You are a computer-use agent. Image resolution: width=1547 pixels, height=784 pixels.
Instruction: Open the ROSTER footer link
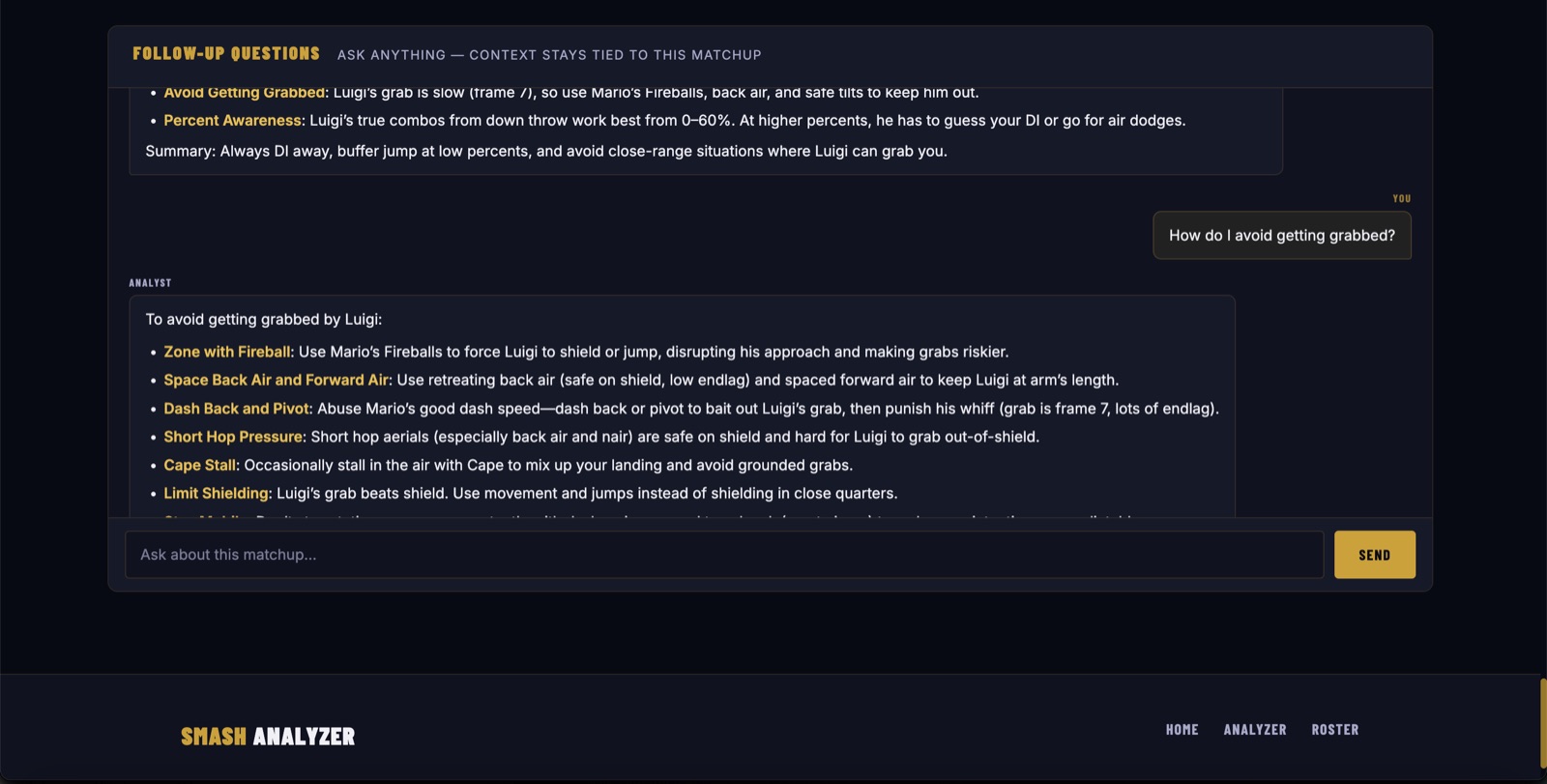click(x=1335, y=730)
